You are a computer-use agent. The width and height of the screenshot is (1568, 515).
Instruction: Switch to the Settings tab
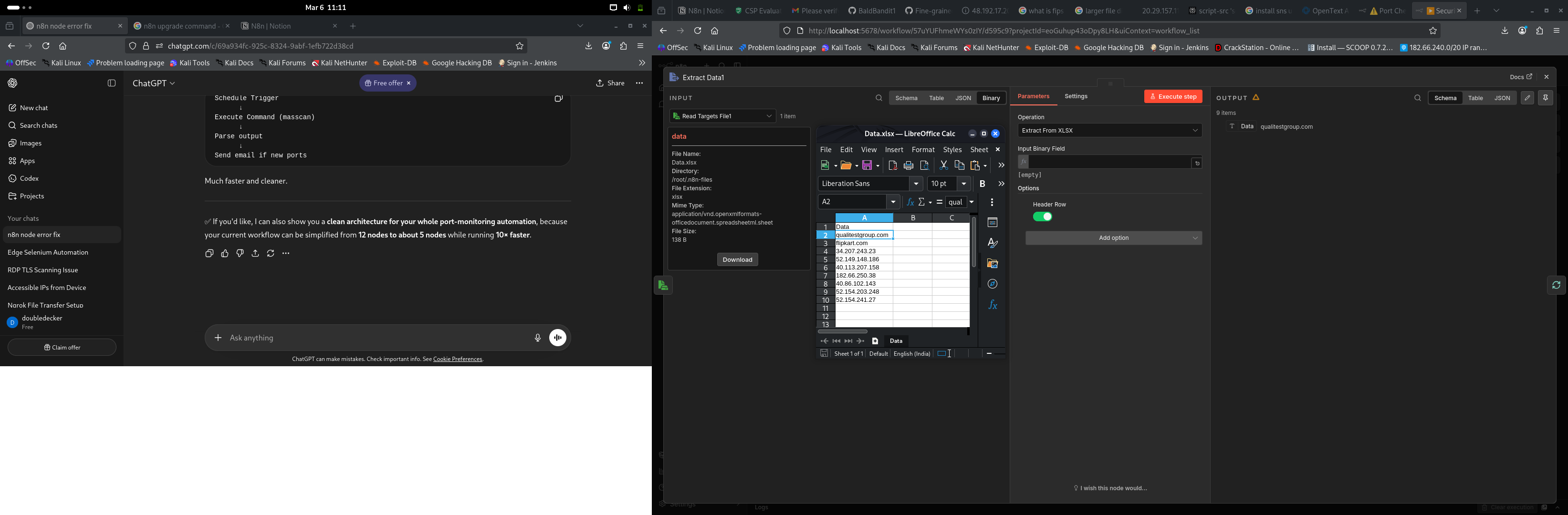[1076, 97]
